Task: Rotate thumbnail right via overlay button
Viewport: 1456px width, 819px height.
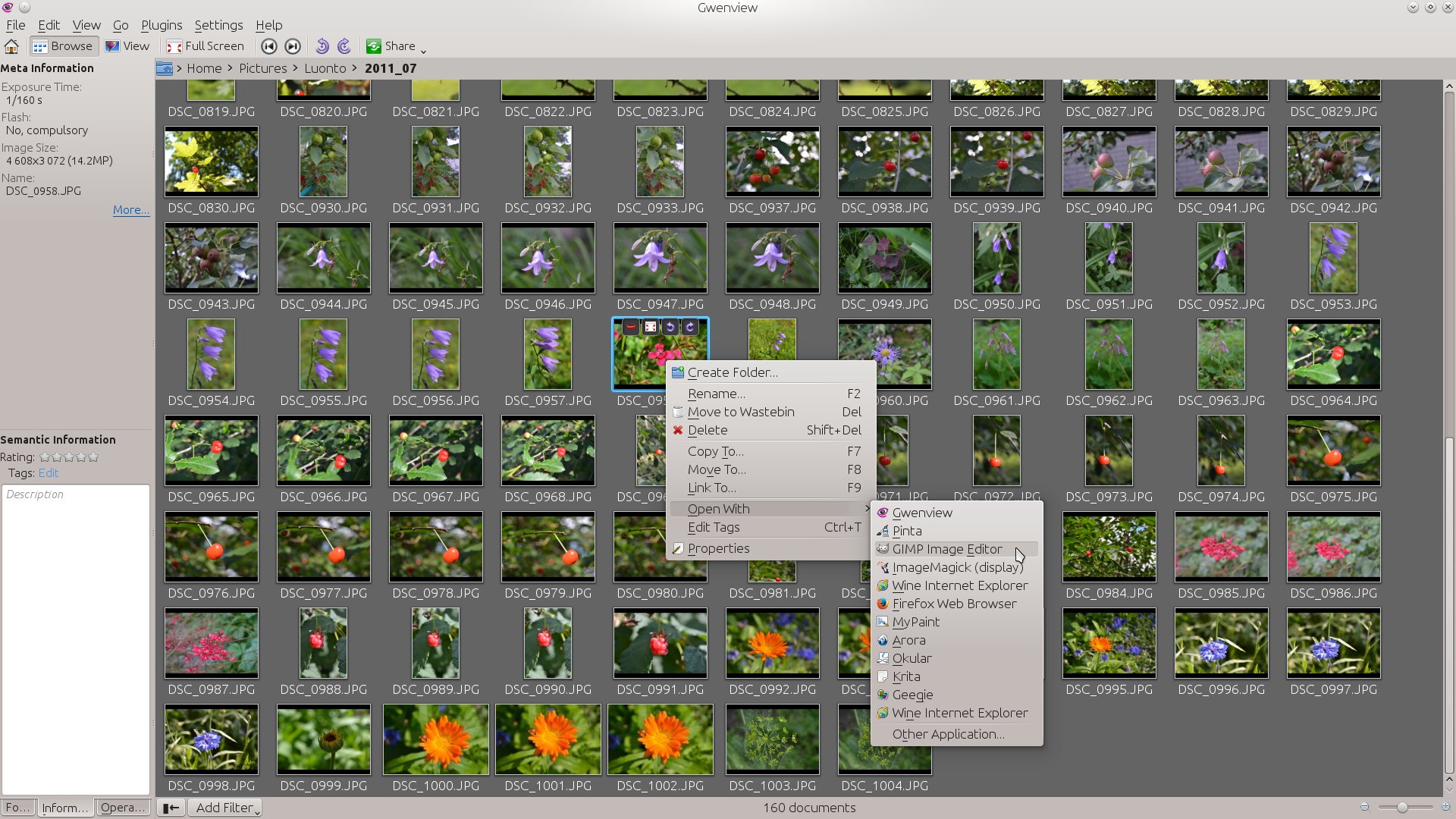Action: point(690,327)
